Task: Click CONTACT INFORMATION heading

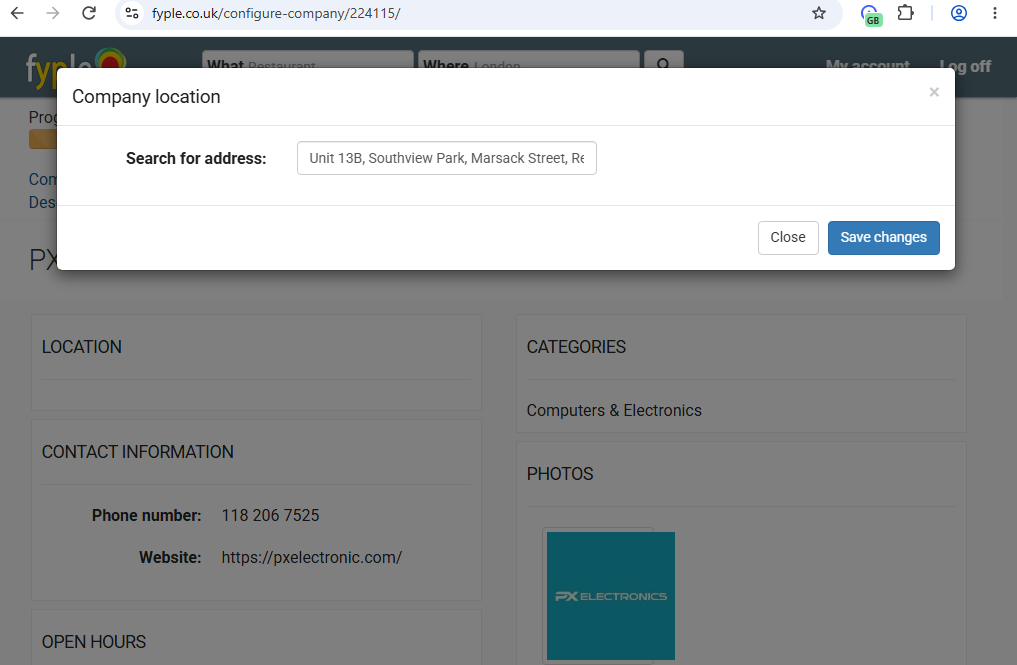Action: (x=138, y=452)
